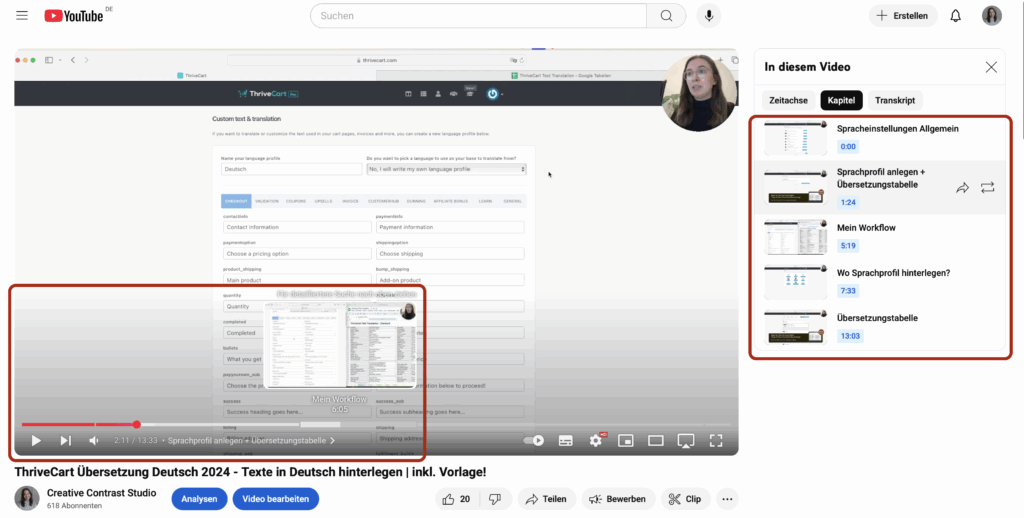Click the search magnifier button
Screen dimensions: 1024x518
(x=666, y=16)
